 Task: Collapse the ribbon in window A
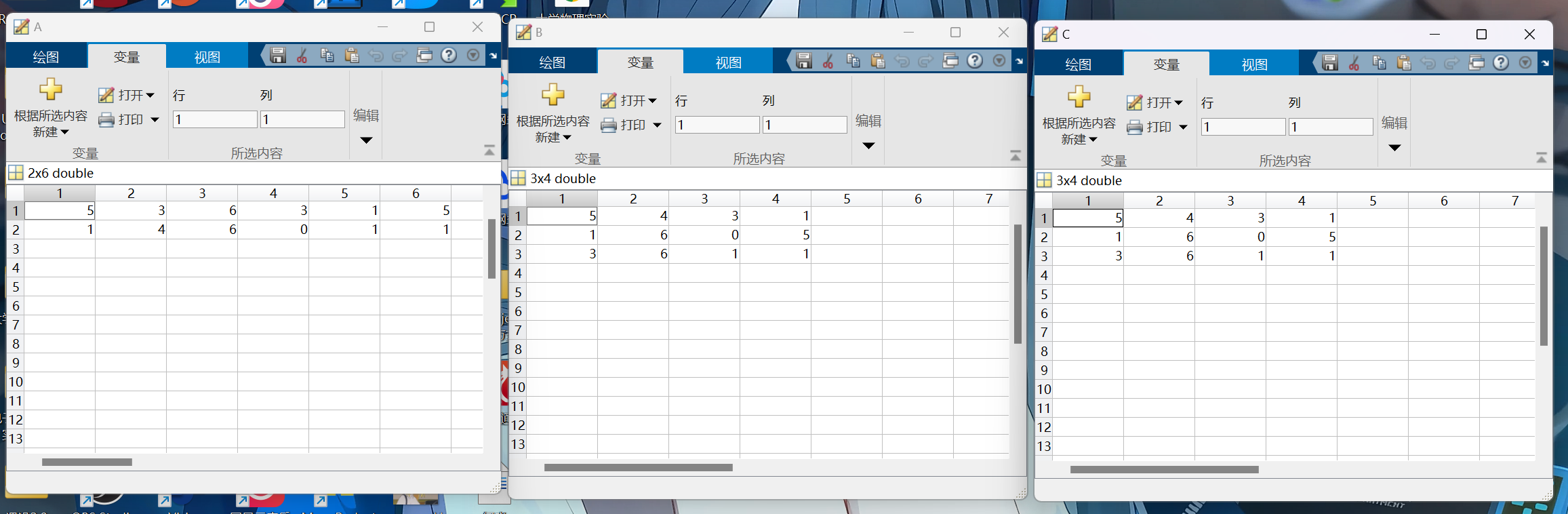point(489,151)
